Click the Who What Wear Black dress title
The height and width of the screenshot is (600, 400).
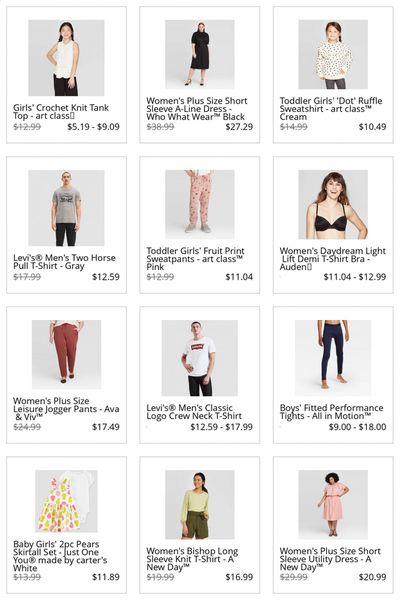pyautogui.click(x=196, y=109)
